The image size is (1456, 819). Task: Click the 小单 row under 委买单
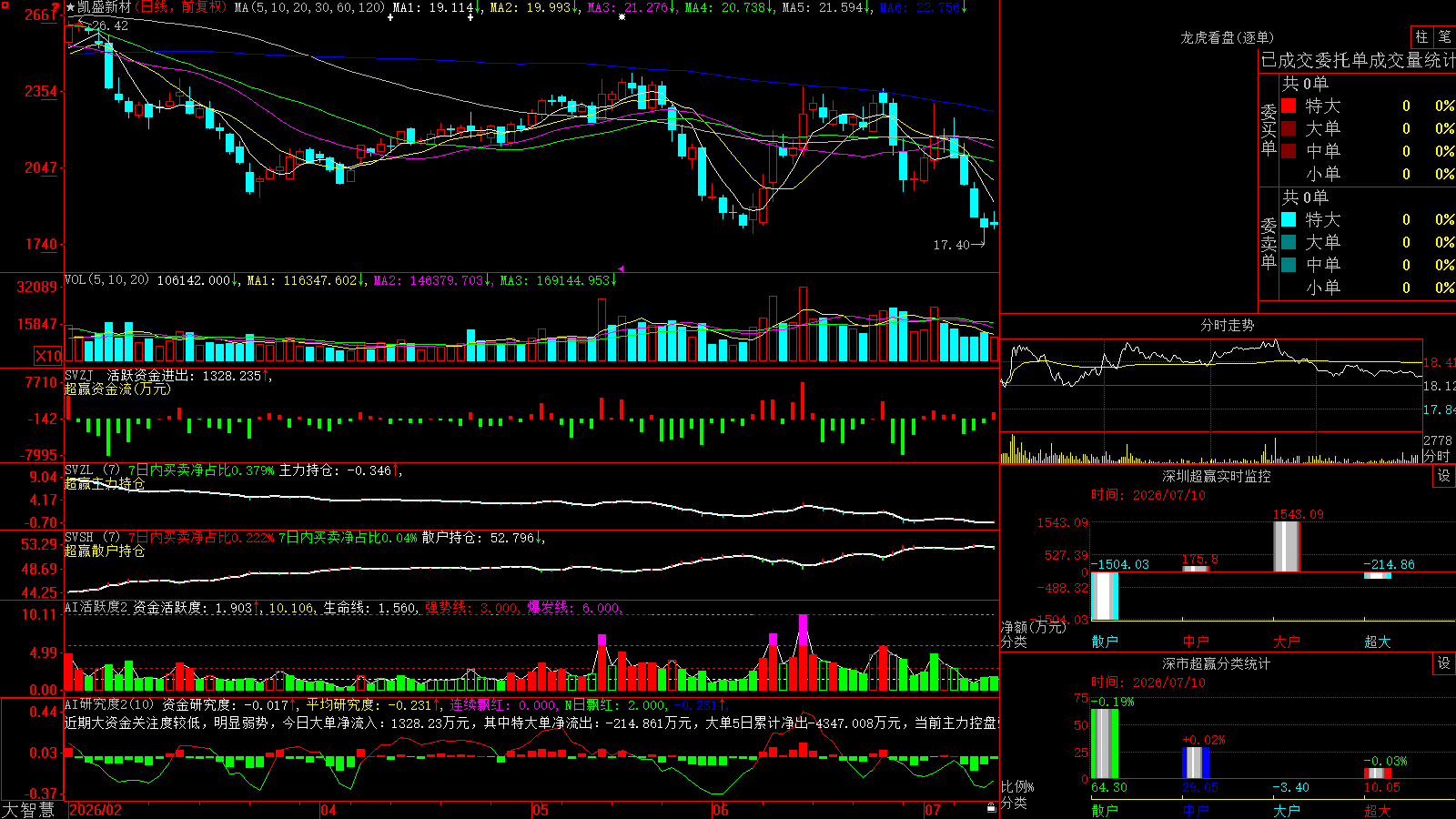[x=1367, y=174]
